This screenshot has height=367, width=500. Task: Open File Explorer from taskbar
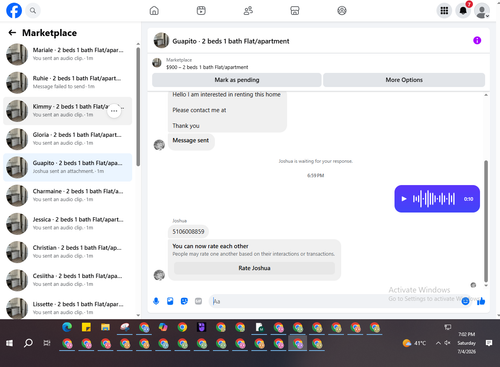tap(105, 328)
